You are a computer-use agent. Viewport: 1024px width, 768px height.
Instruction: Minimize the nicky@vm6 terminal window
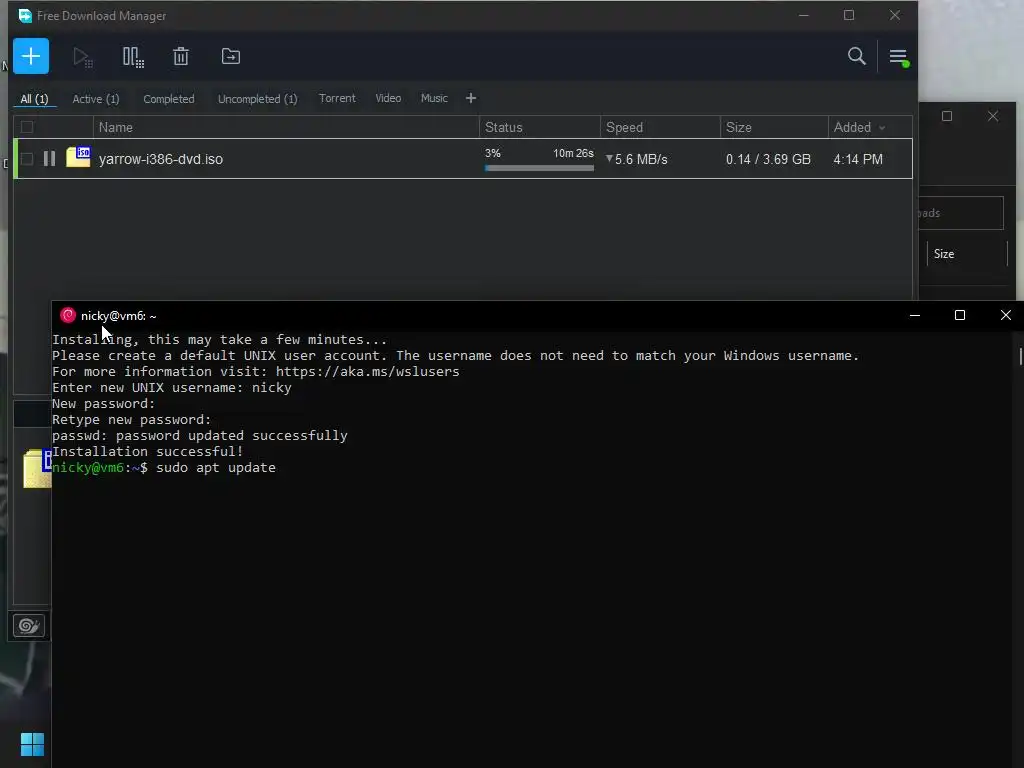click(x=915, y=315)
